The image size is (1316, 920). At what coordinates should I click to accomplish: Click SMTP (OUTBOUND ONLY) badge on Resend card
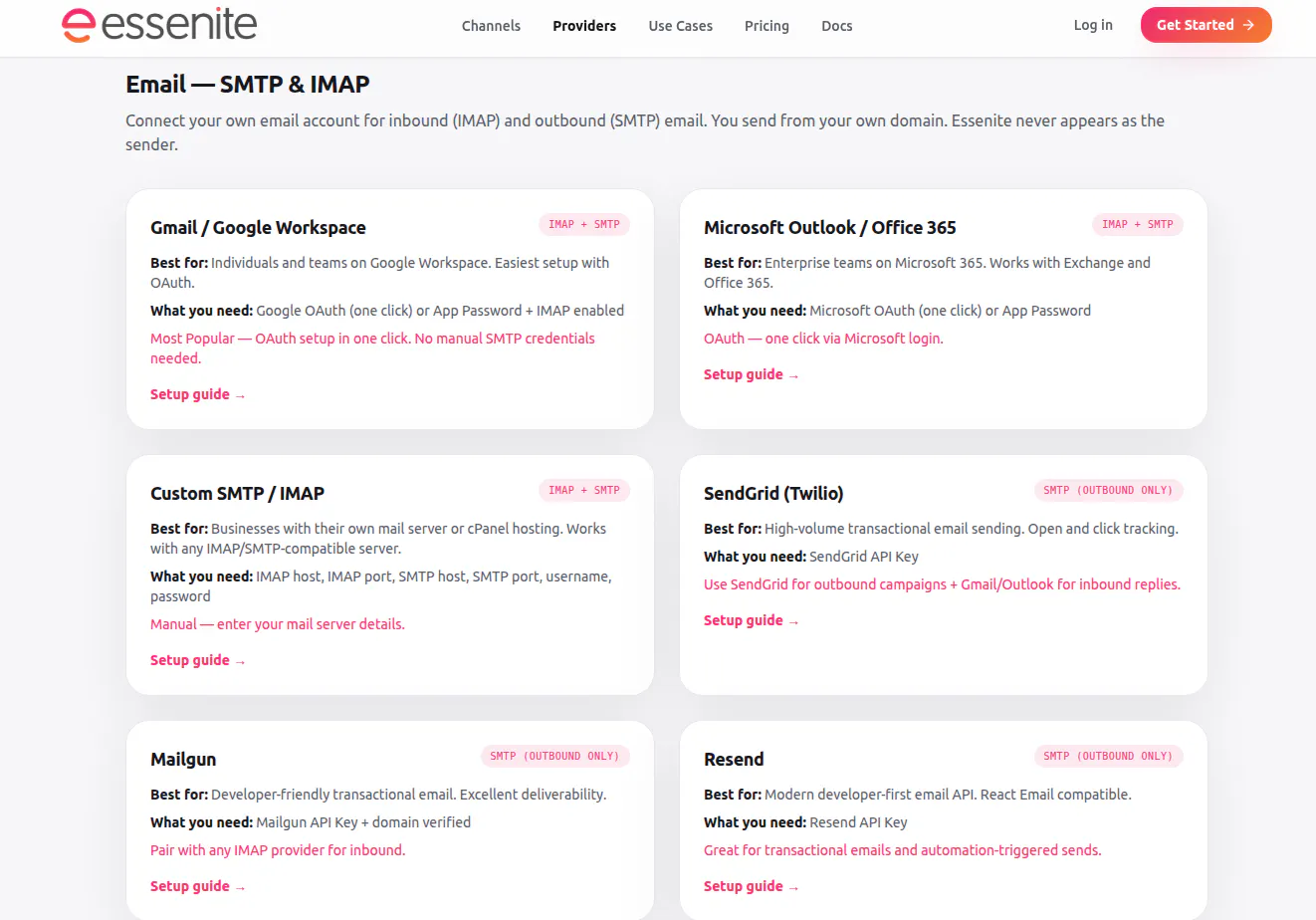pyautogui.click(x=1108, y=757)
